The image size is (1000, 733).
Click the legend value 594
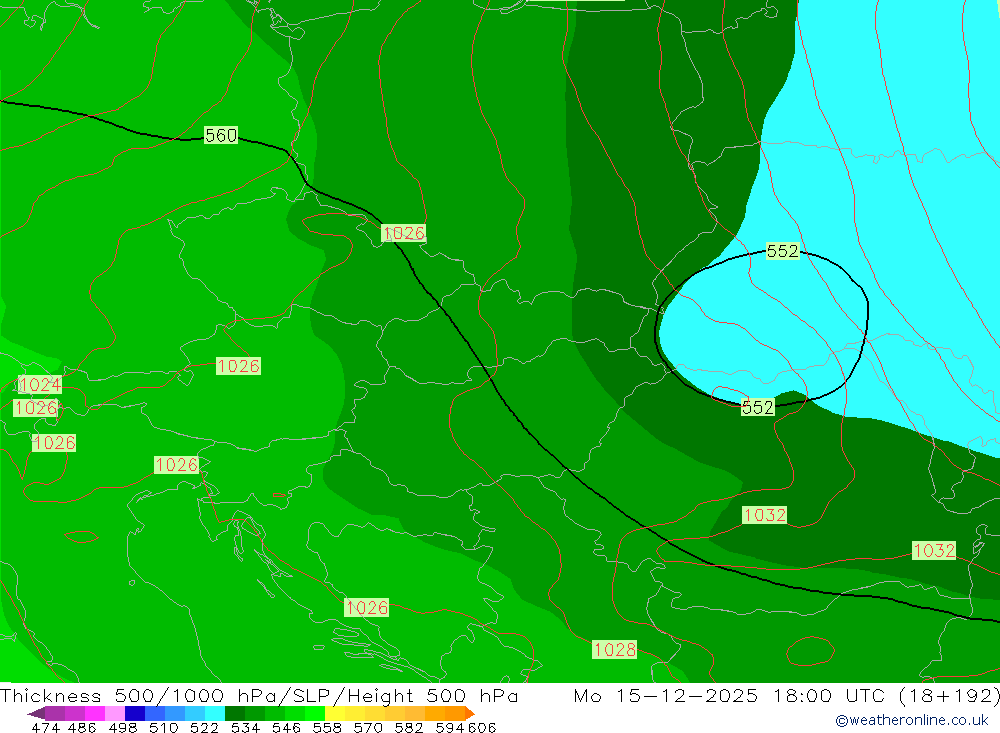[x=450, y=728]
